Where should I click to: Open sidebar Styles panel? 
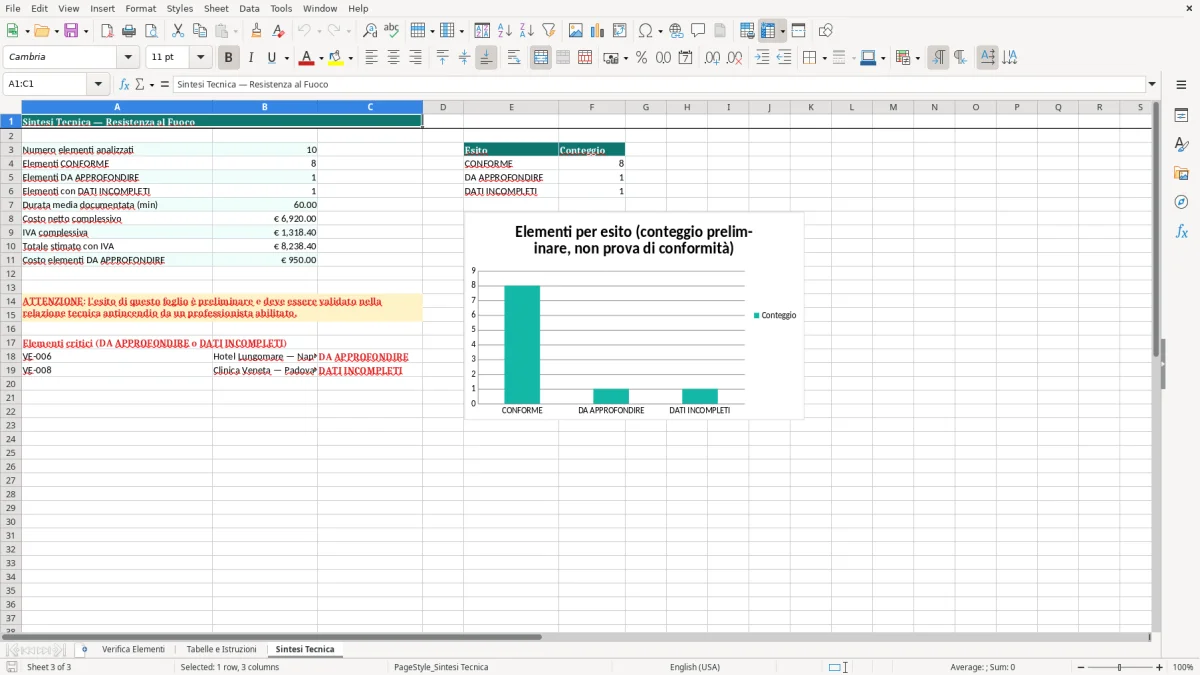(x=1181, y=144)
